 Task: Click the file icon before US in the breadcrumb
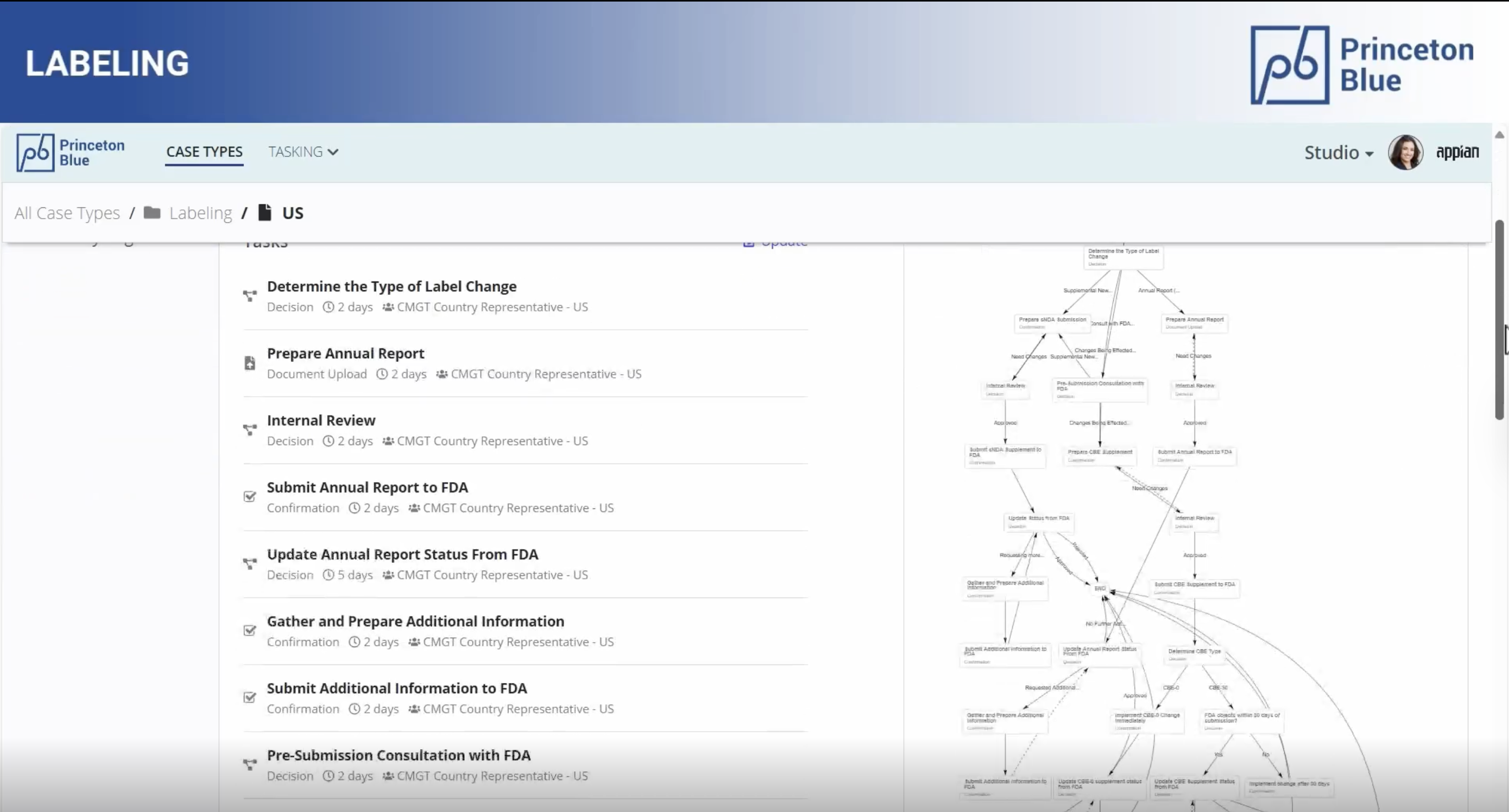tap(265, 212)
